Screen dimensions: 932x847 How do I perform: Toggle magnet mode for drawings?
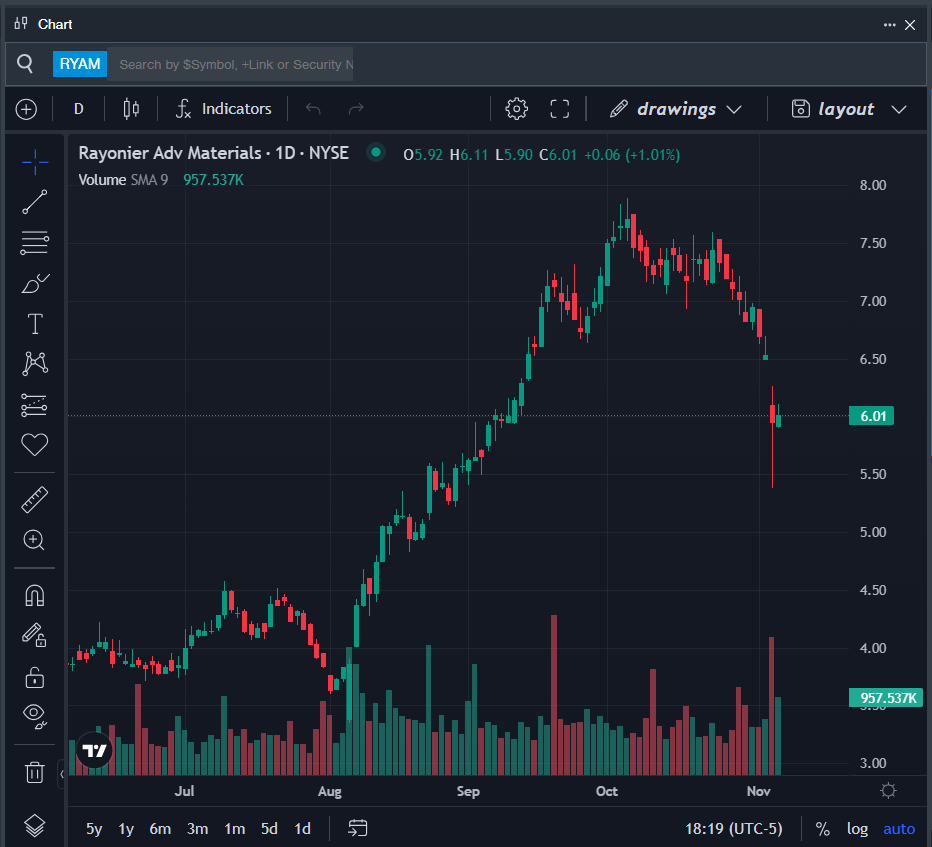35,595
